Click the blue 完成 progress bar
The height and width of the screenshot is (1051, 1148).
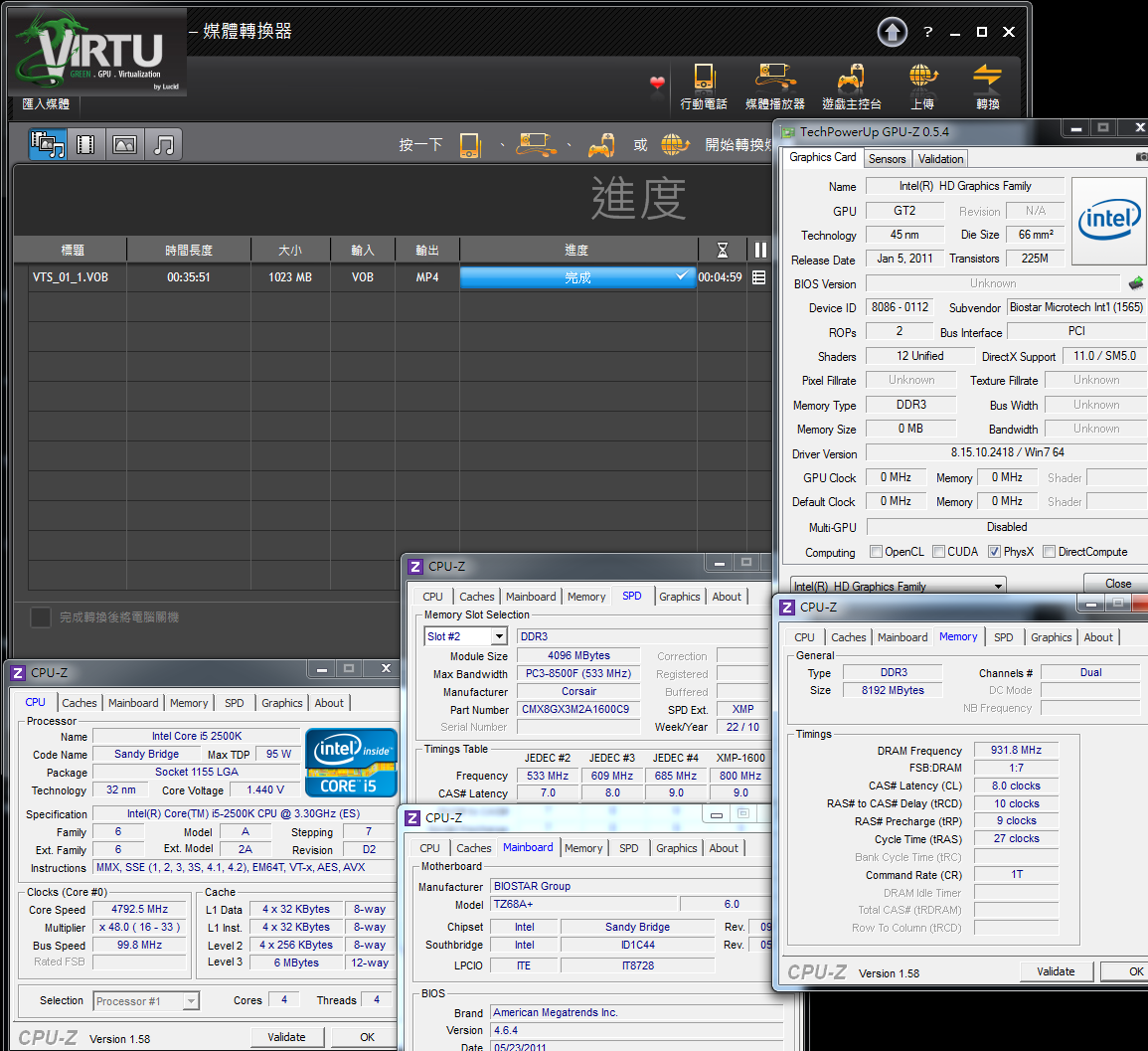[x=576, y=277]
